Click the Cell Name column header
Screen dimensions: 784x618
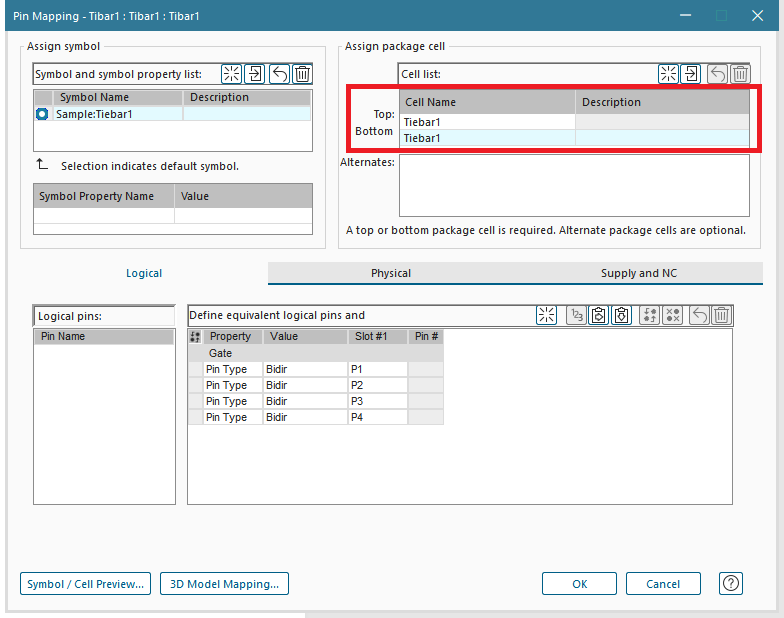488,102
